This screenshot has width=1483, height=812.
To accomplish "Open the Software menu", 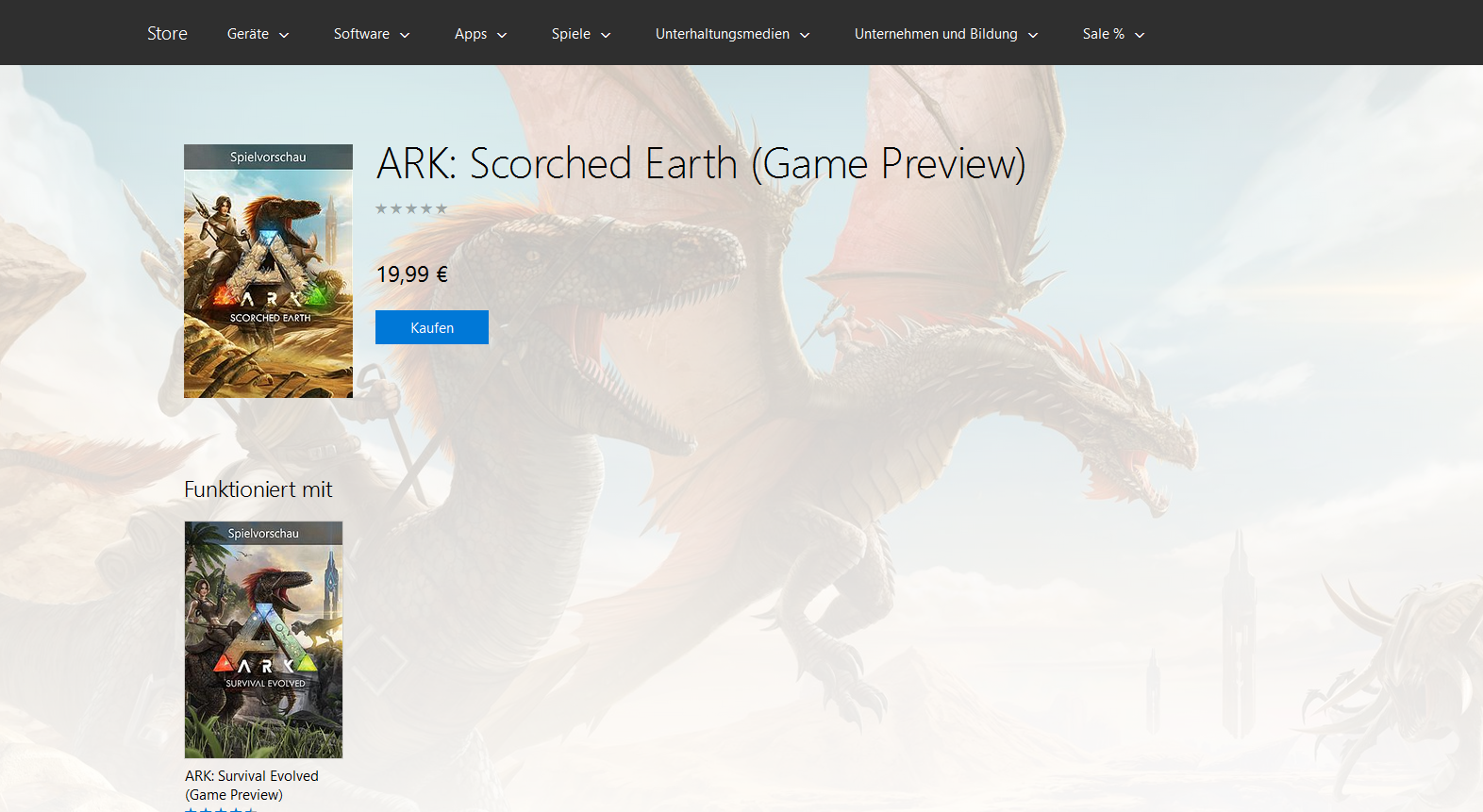I will (372, 34).
